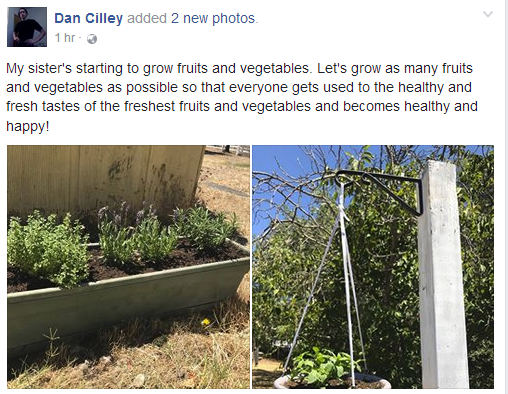The image size is (508, 394).
Task: Click the yellow flower below the planter
Action: 206,322
